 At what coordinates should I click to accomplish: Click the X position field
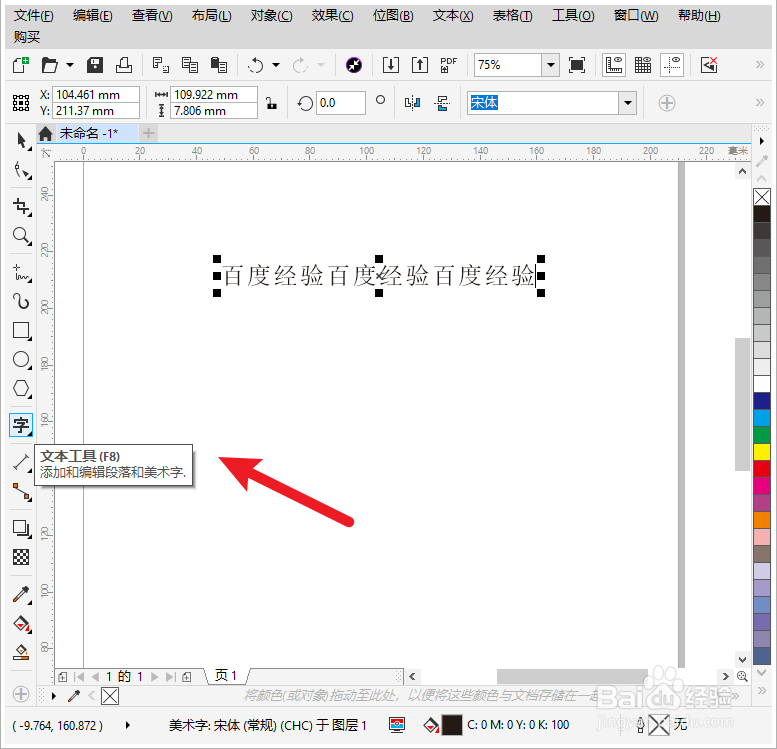click(x=96, y=94)
